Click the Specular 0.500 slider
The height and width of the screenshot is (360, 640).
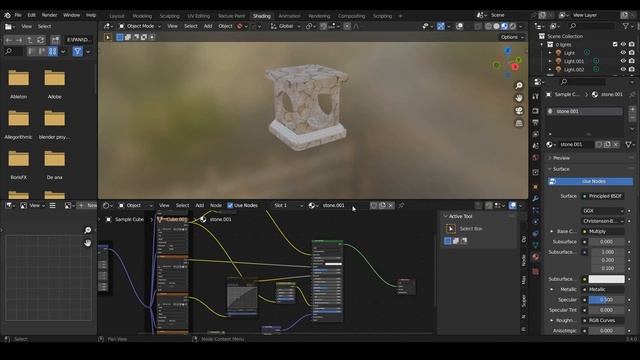pyautogui.click(x=606, y=300)
